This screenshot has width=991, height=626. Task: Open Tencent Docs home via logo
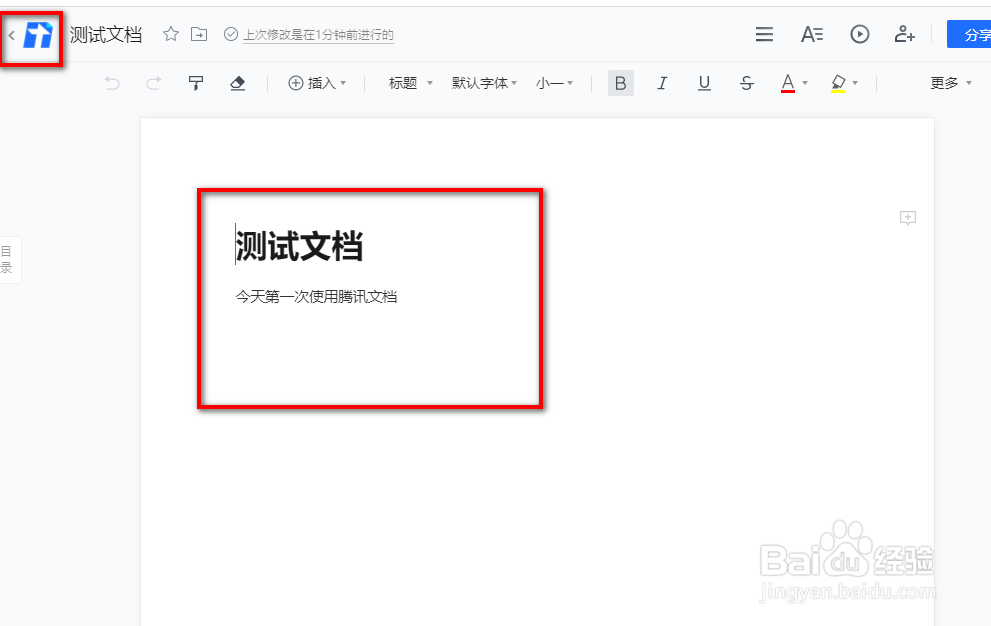coord(38,35)
